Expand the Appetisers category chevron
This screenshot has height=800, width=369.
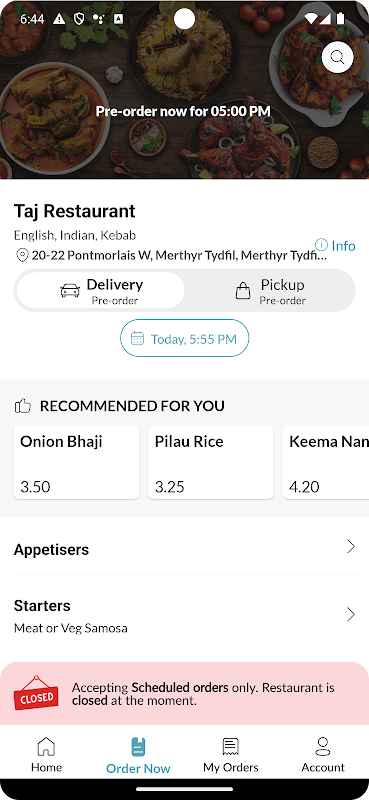tap(351, 547)
